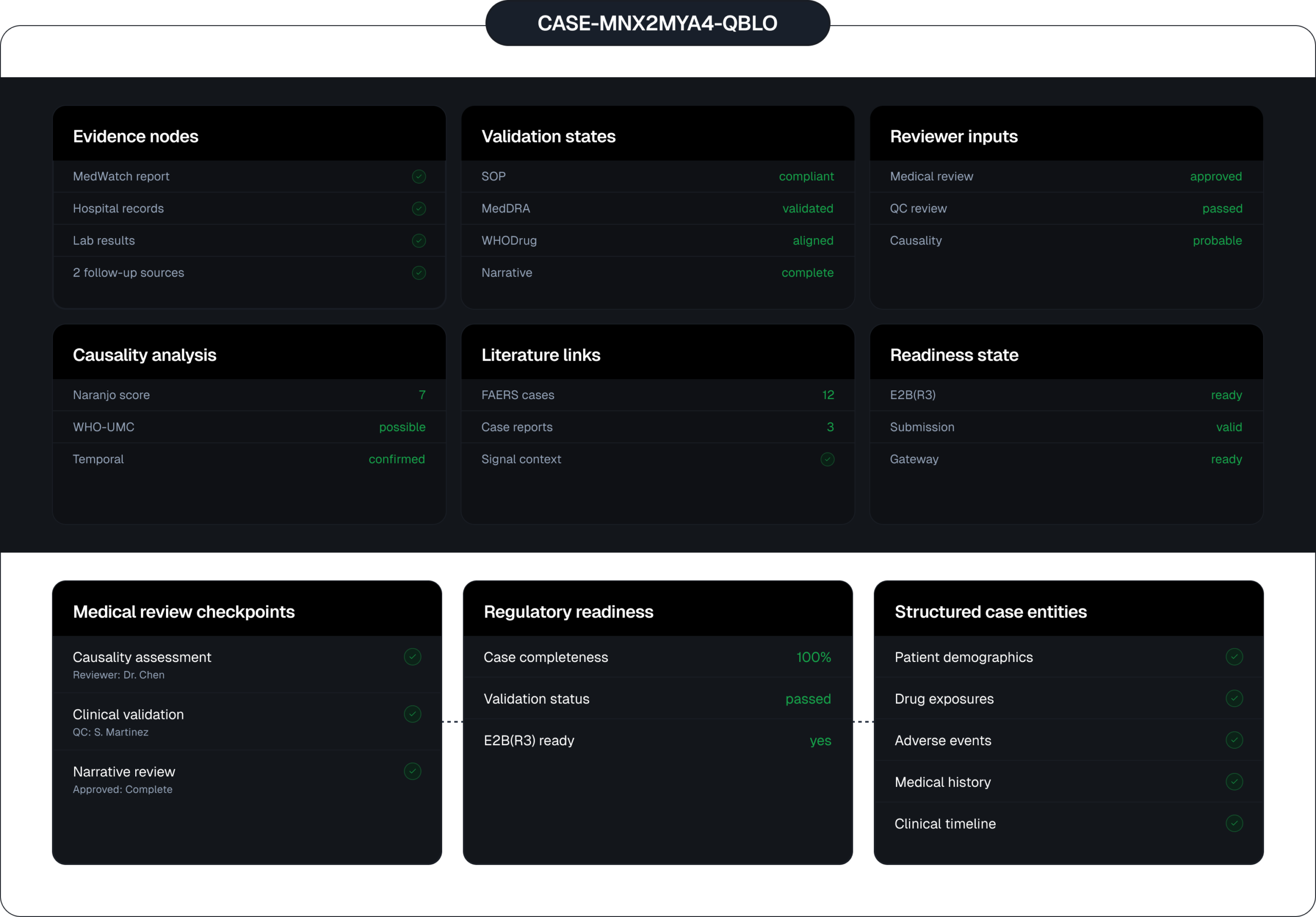Click the Gateway 'ready' status
1316x917 pixels.
click(x=1227, y=459)
